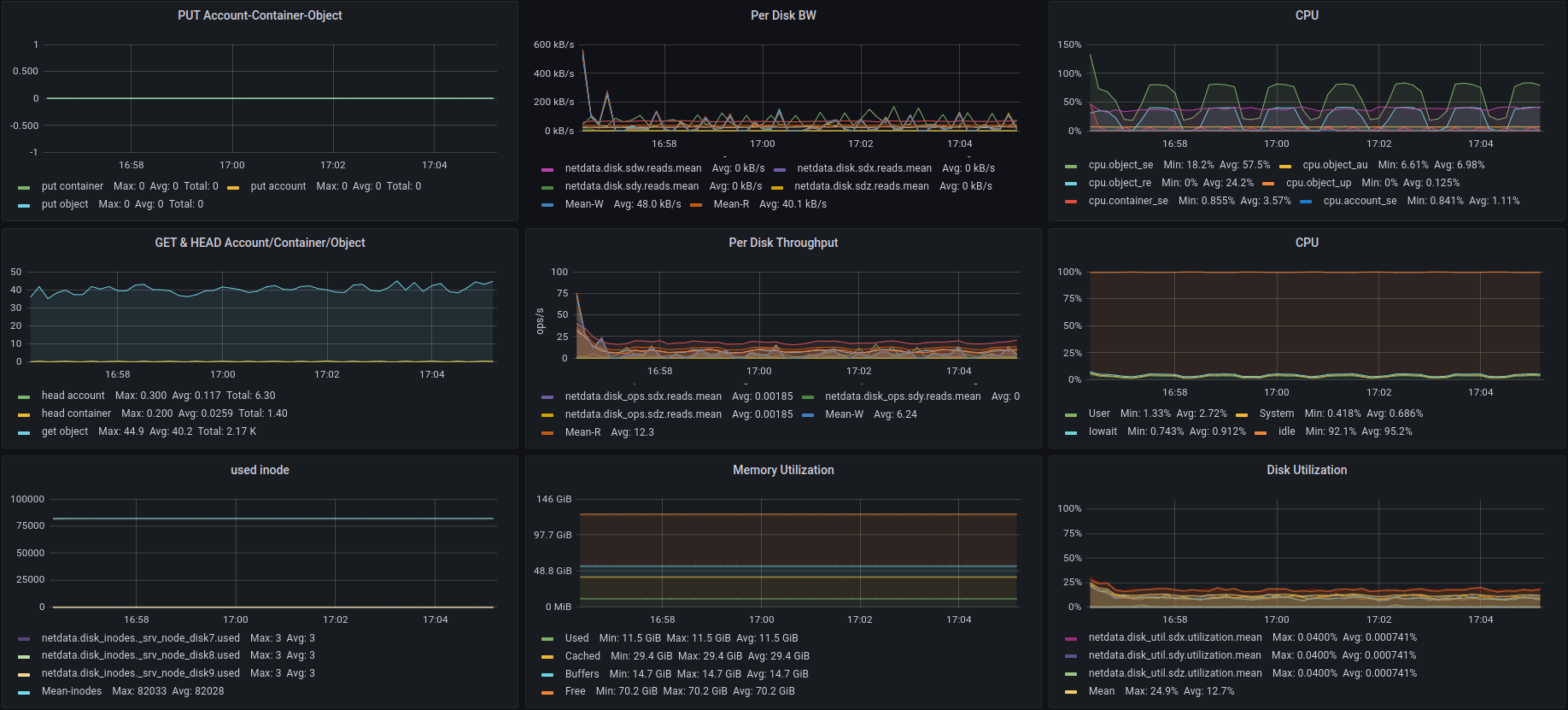
Task: Open the Disk Utilization panel title menu
Action: tap(1306, 470)
